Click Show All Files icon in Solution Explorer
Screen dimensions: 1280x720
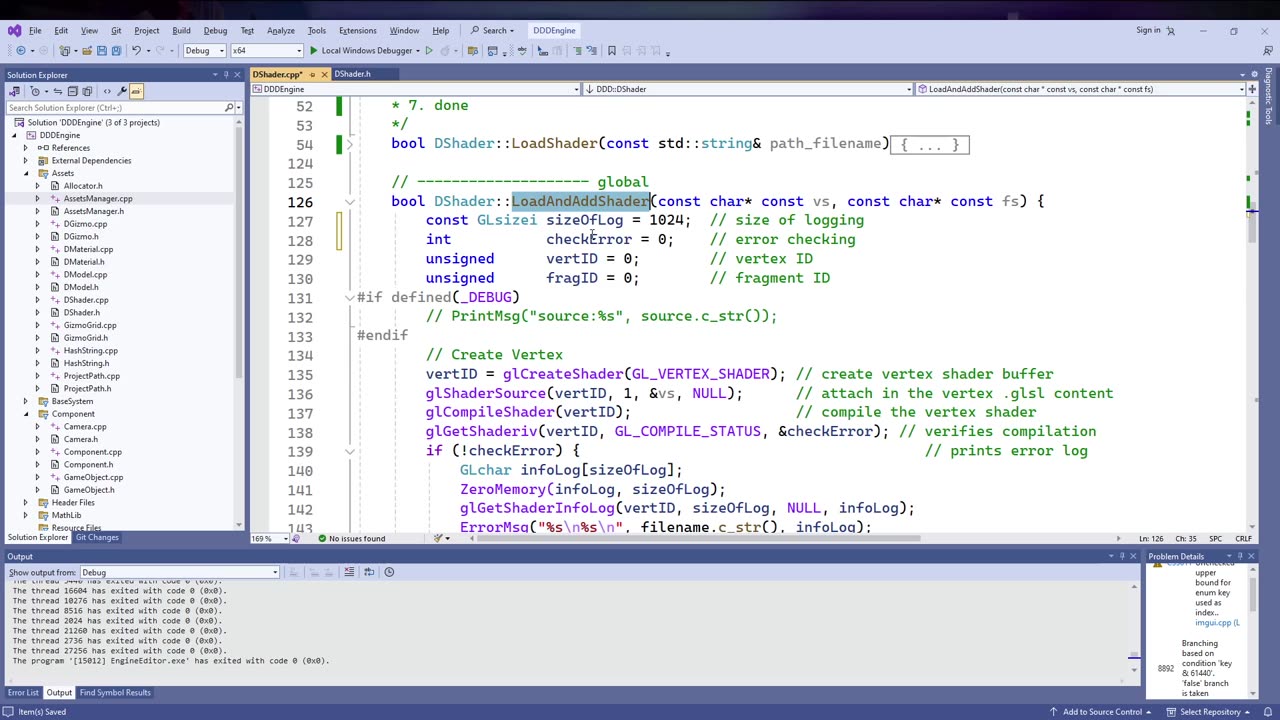pyautogui.click(x=87, y=91)
